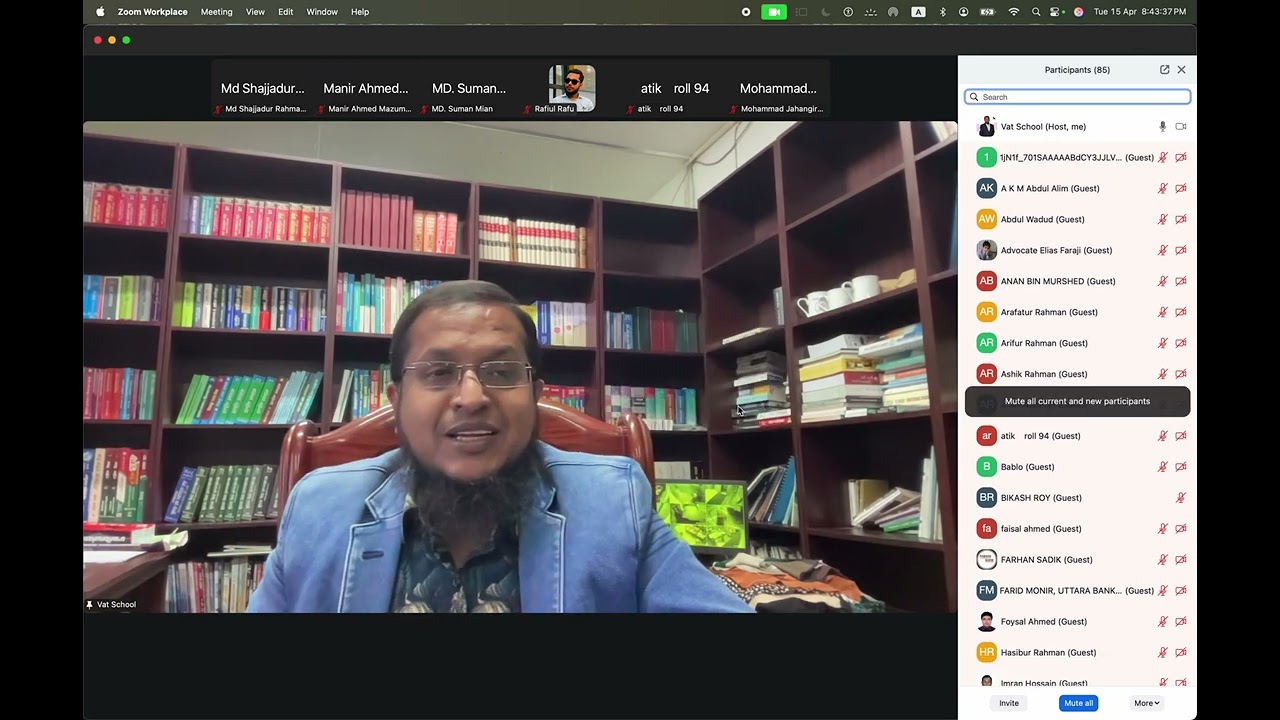Select participant 1jN1f_701SAAAAABdCY3JJLV row
This screenshot has width=1280, height=720.
1077,158
